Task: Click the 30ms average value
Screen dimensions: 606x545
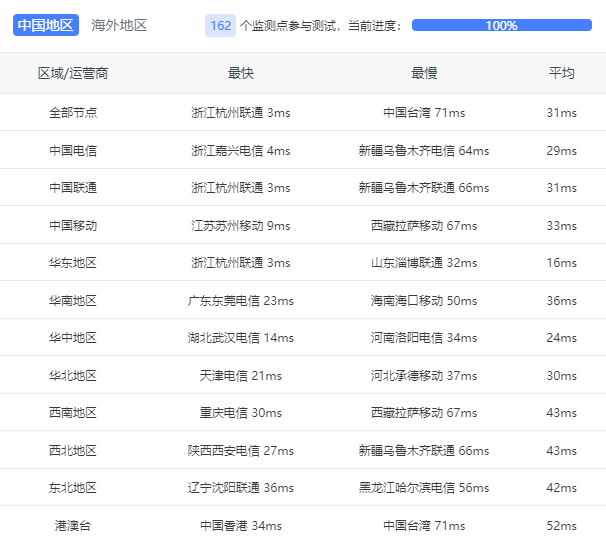Action: point(562,375)
